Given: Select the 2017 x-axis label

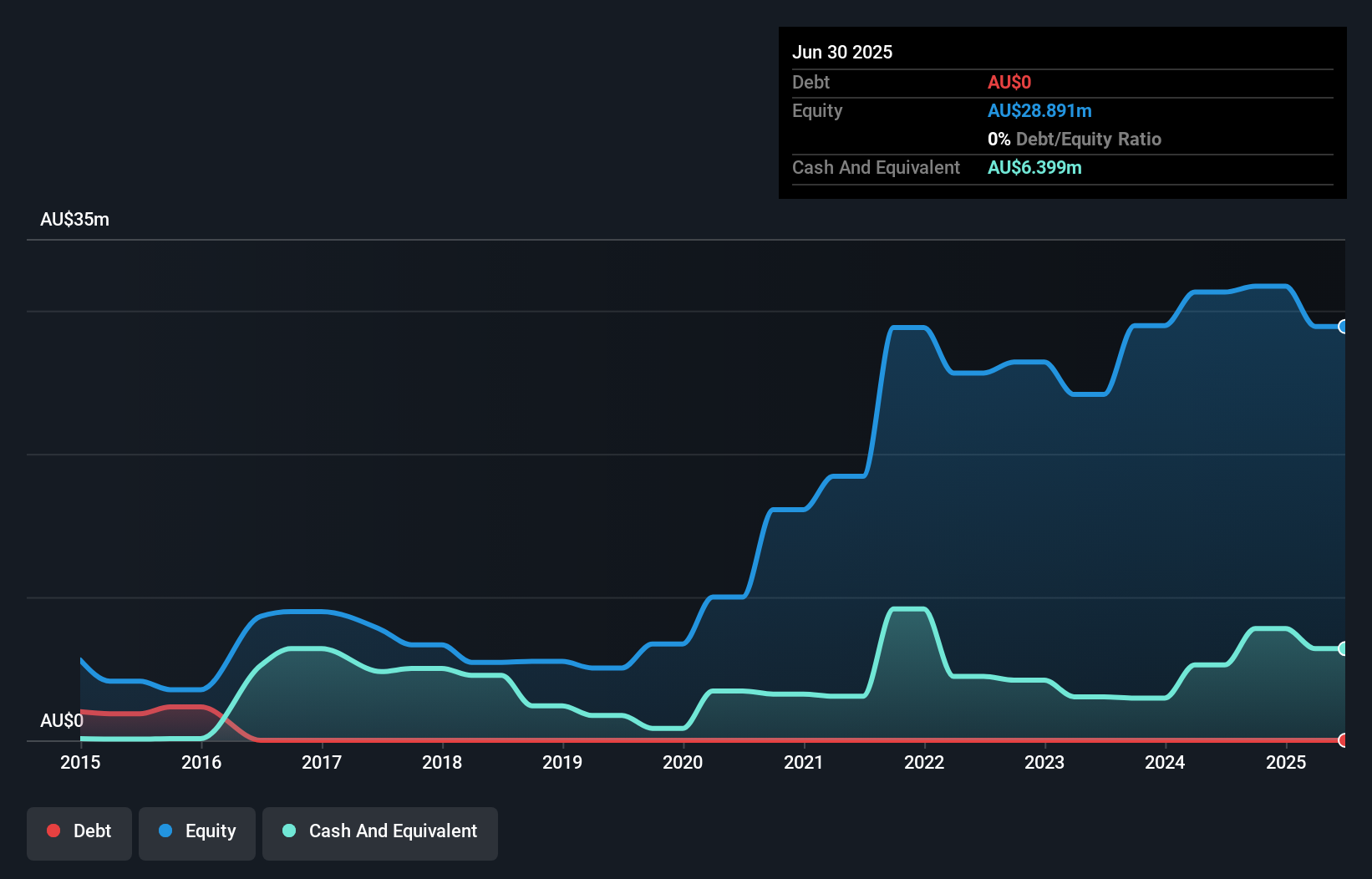Looking at the screenshot, I should (322, 762).
